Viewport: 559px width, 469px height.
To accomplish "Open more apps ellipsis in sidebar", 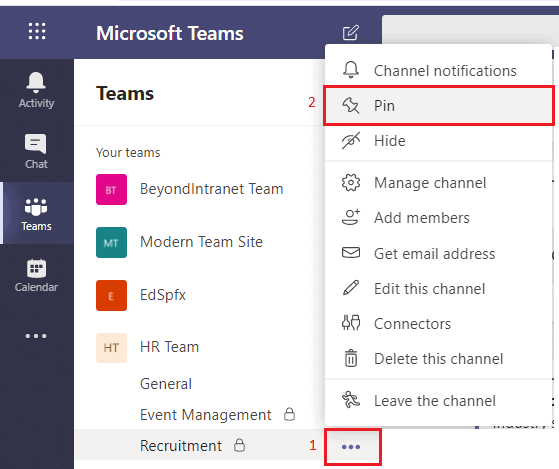I will pos(36,336).
